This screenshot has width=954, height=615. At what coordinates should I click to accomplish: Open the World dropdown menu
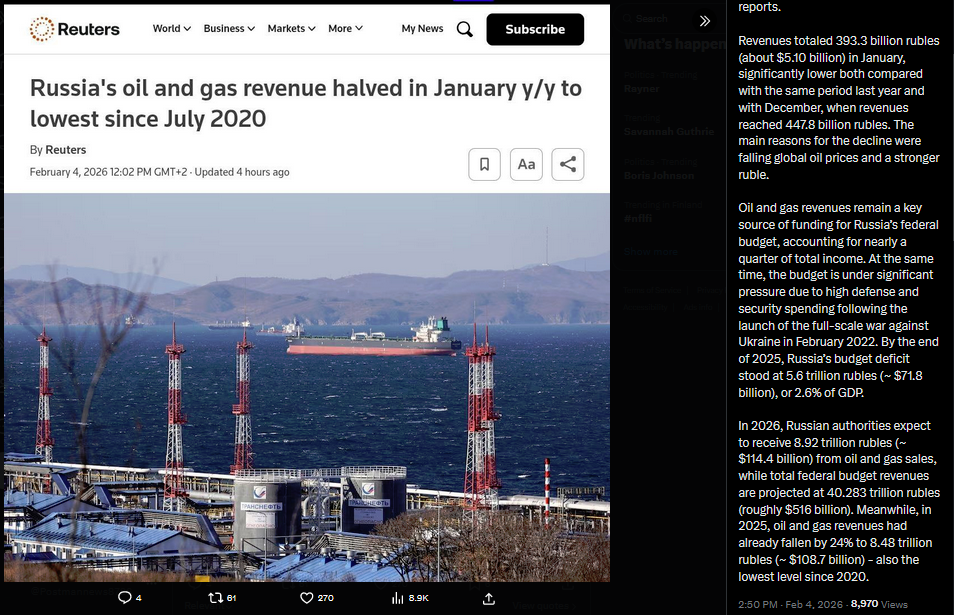tap(172, 29)
